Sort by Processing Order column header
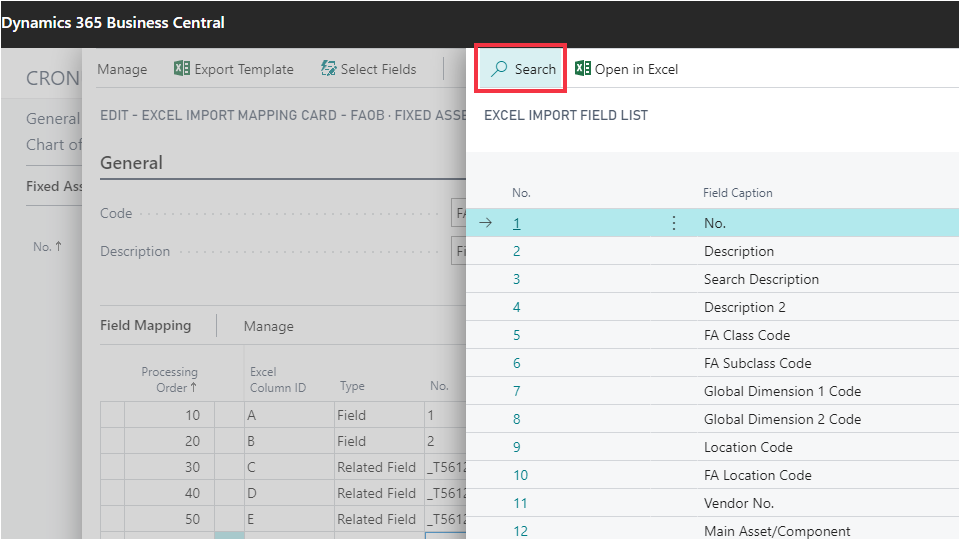Viewport: 960px width, 540px height. tap(169, 379)
